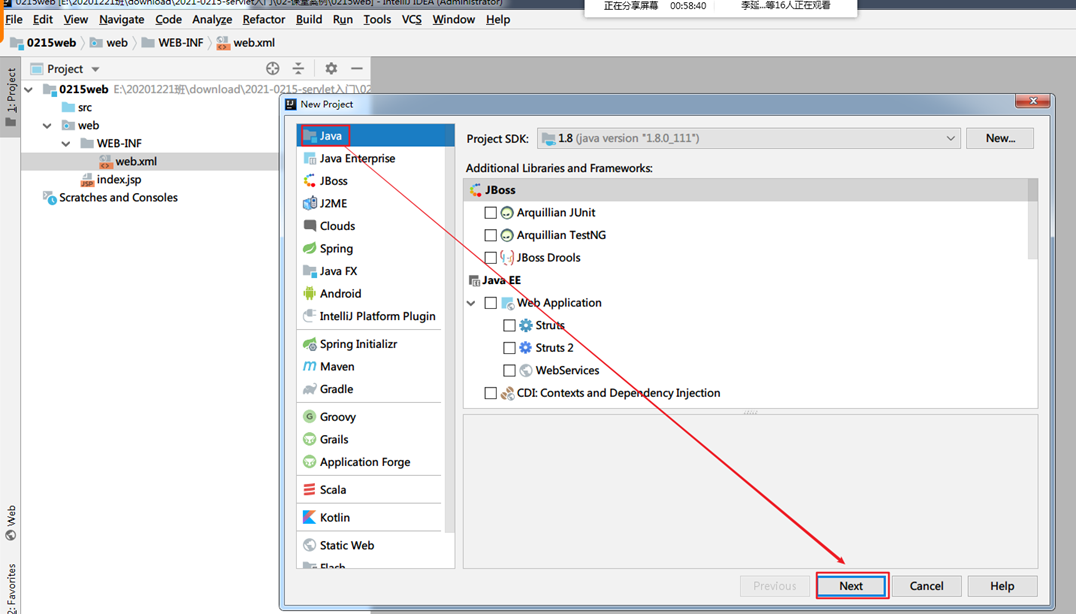Choose IntelliJ Platform Plugin icon
Screen dimensions: 1076x614
point(310,316)
